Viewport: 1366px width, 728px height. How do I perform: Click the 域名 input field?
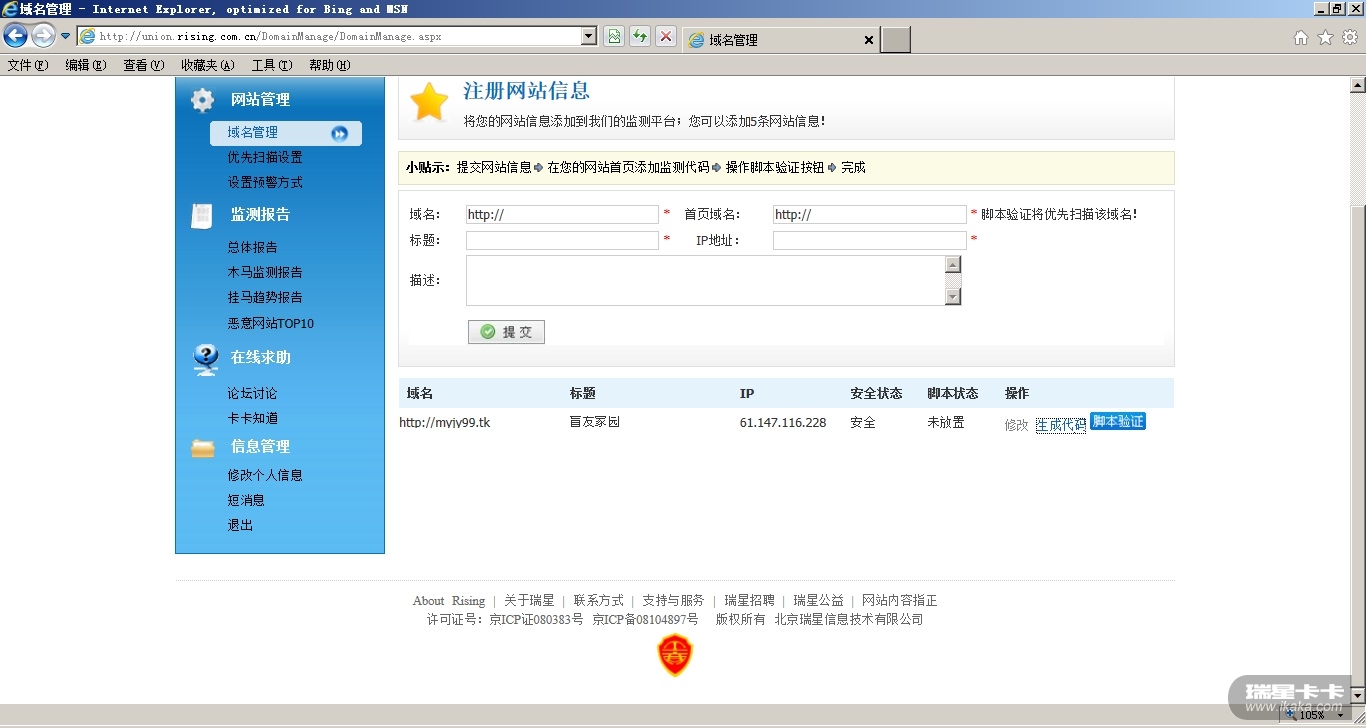tap(562, 215)
